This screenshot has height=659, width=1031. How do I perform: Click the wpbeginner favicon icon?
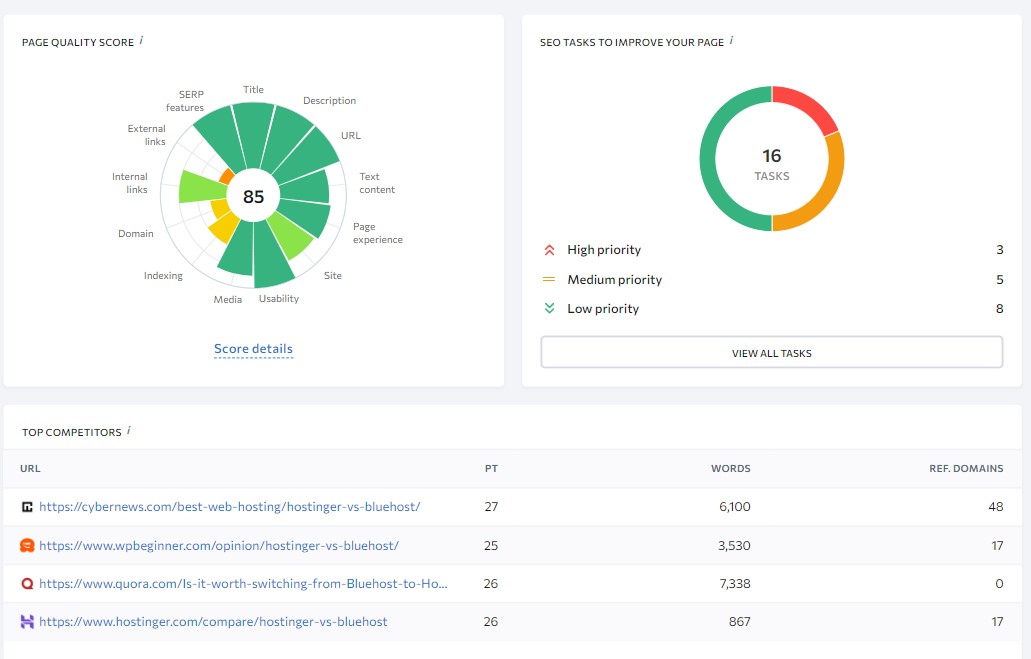point(27,545)
